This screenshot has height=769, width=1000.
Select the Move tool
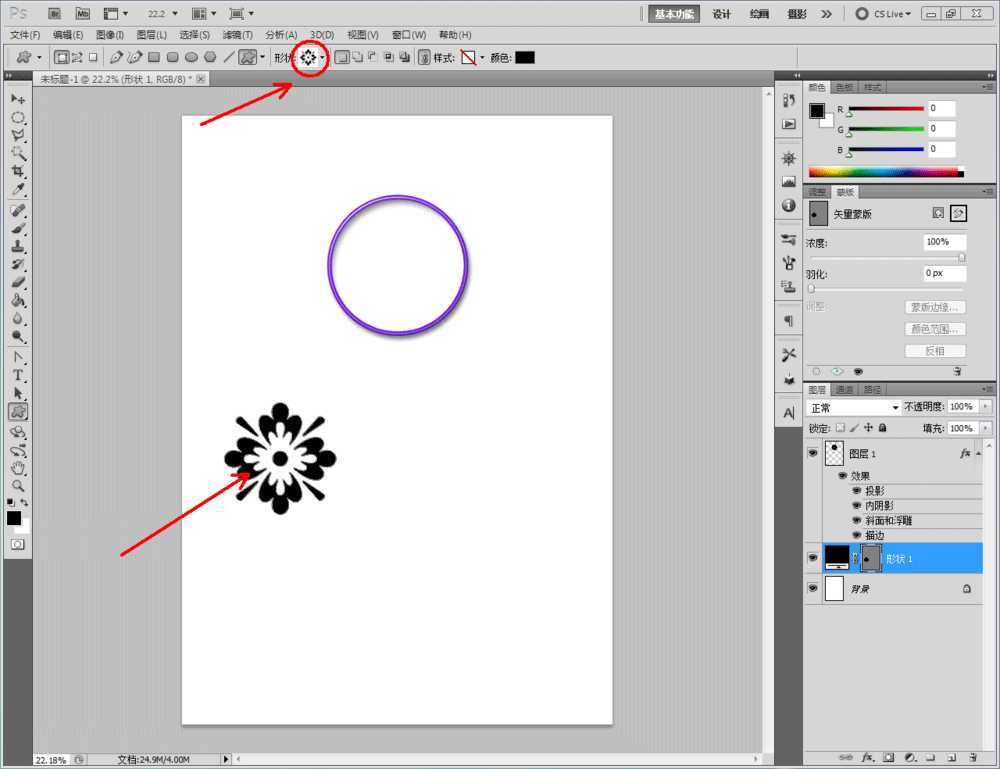coord(18,99)
